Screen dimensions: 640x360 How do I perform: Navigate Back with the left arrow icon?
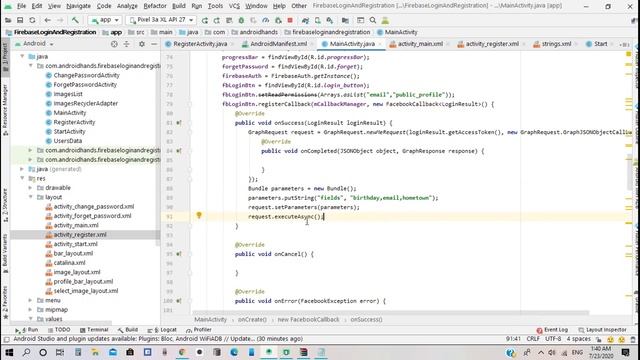coord(47,20)
